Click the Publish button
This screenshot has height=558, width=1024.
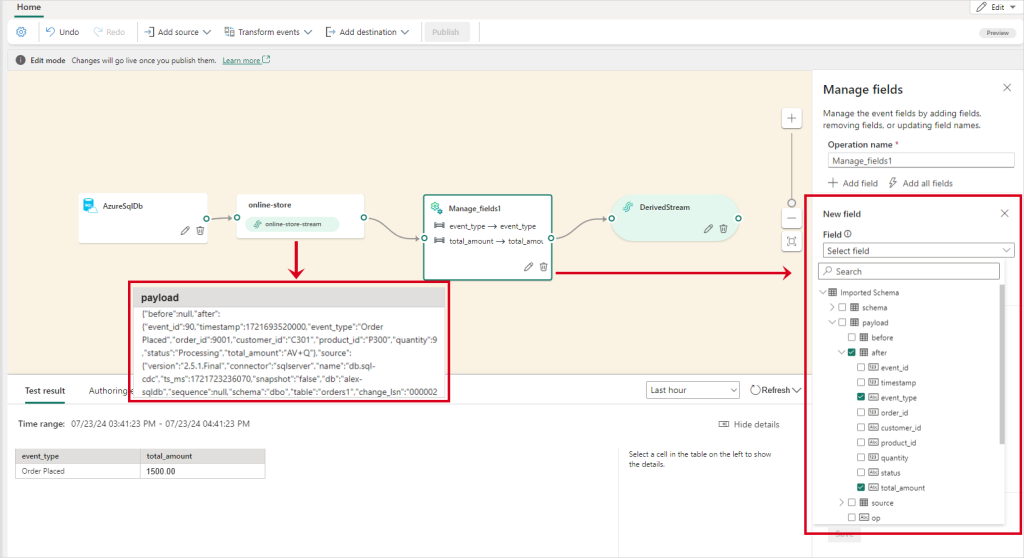(445, 32)
